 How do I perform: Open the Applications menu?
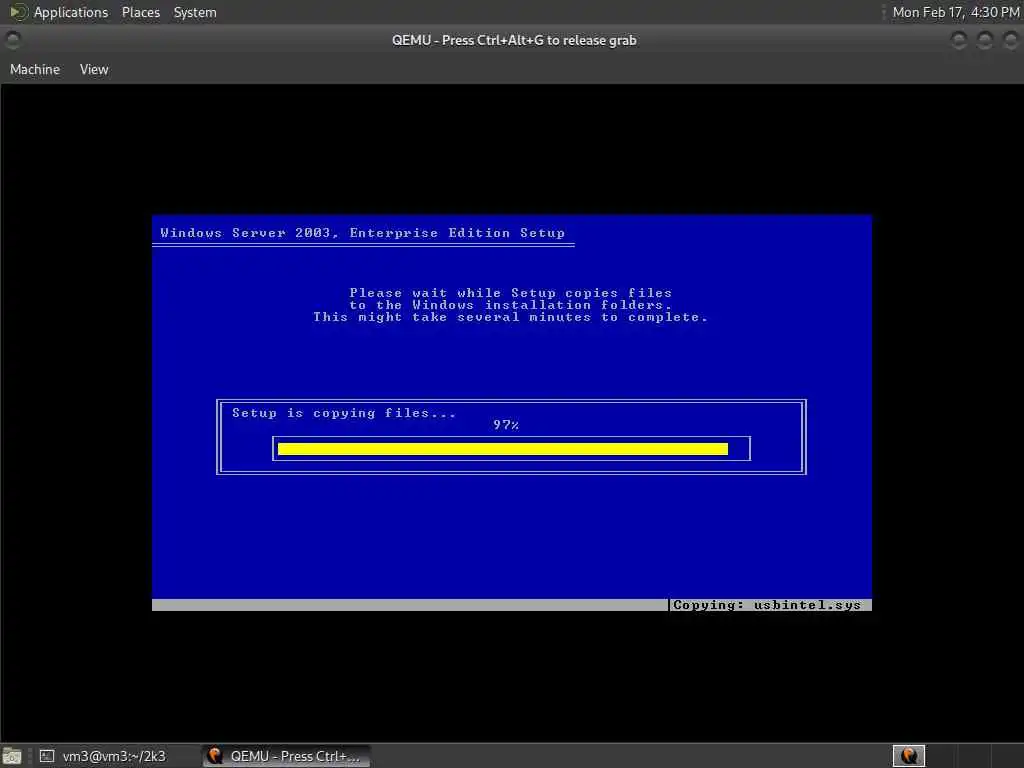pos(71,12)
